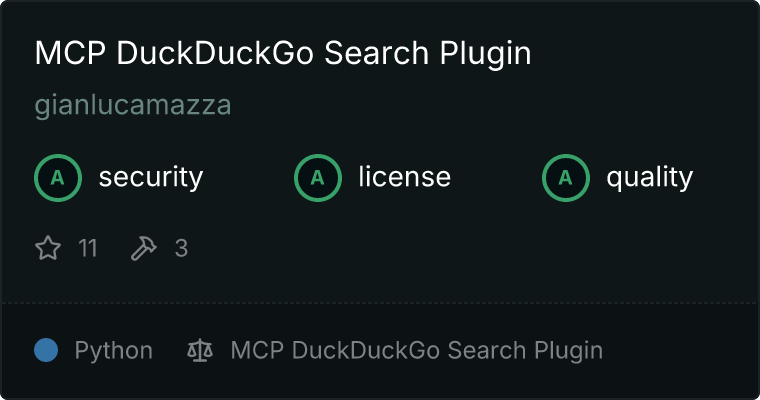Viewport: 760px width, 400px height.
Task: Click the security grade A badge
Action: click(58, 178)
